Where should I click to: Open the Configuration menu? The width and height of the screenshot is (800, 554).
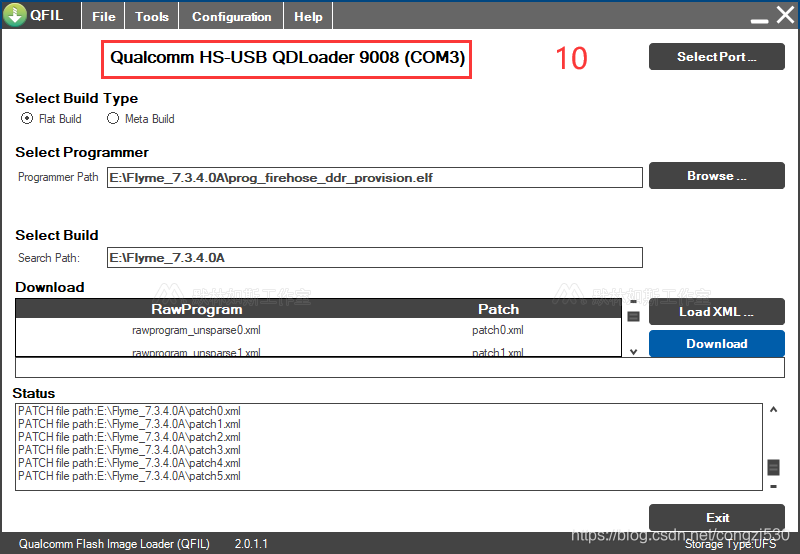(231, 16)
